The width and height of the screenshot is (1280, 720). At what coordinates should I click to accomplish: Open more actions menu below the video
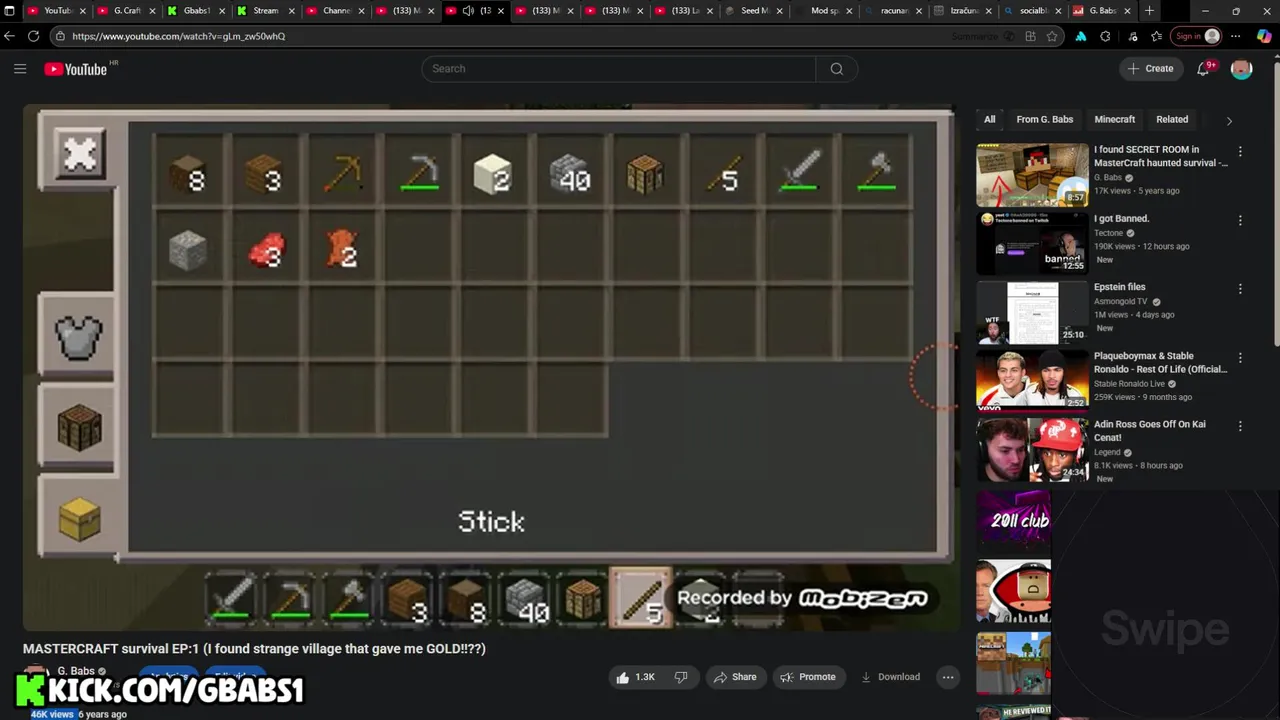click(948, 677)
